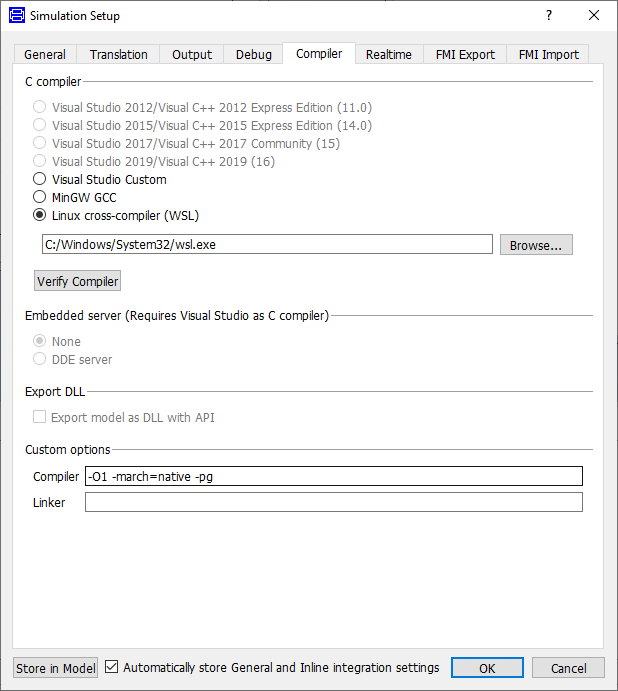
Task: Switch to FMI Export tab
Action: 465,55
